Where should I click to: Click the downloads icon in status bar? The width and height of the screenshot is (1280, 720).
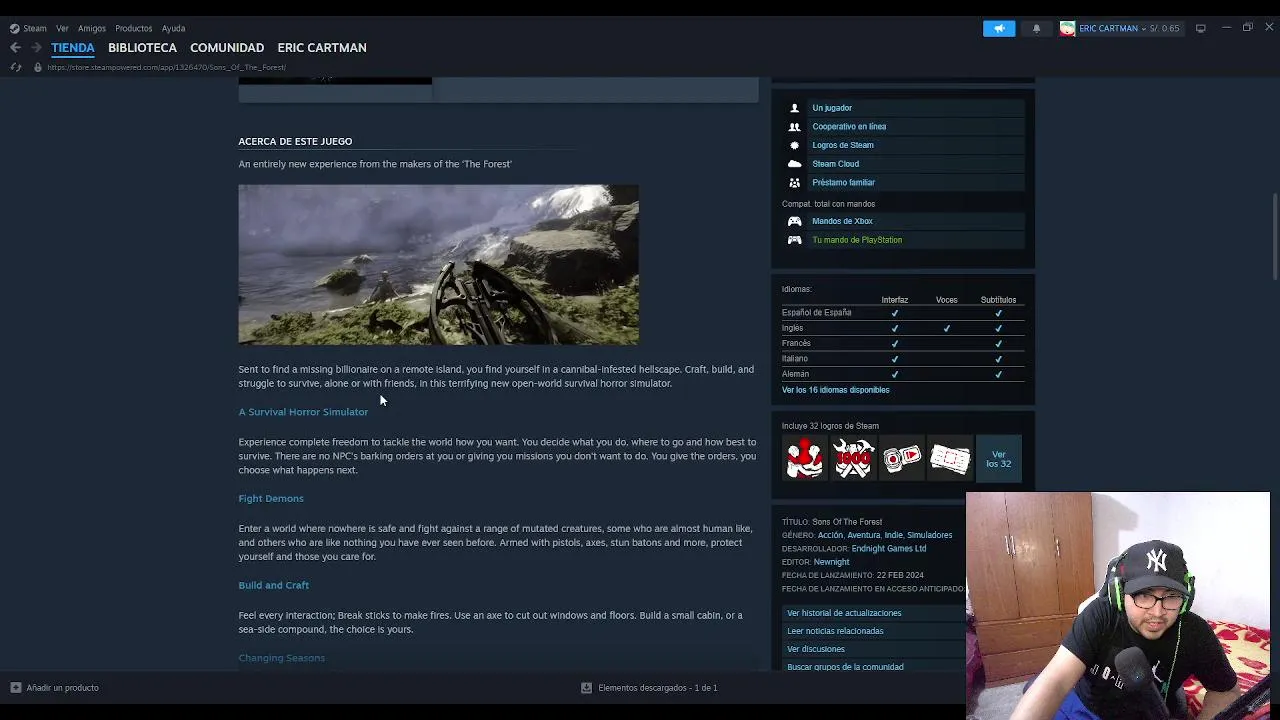(586, 688)
